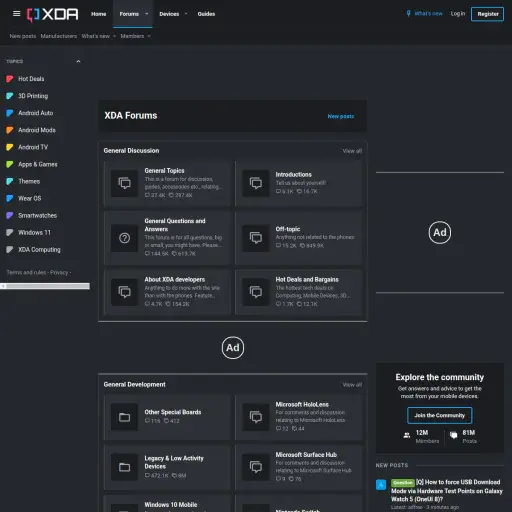Click the XDA logo
Viewport: 512px width, 512px height.
[53, 14]
